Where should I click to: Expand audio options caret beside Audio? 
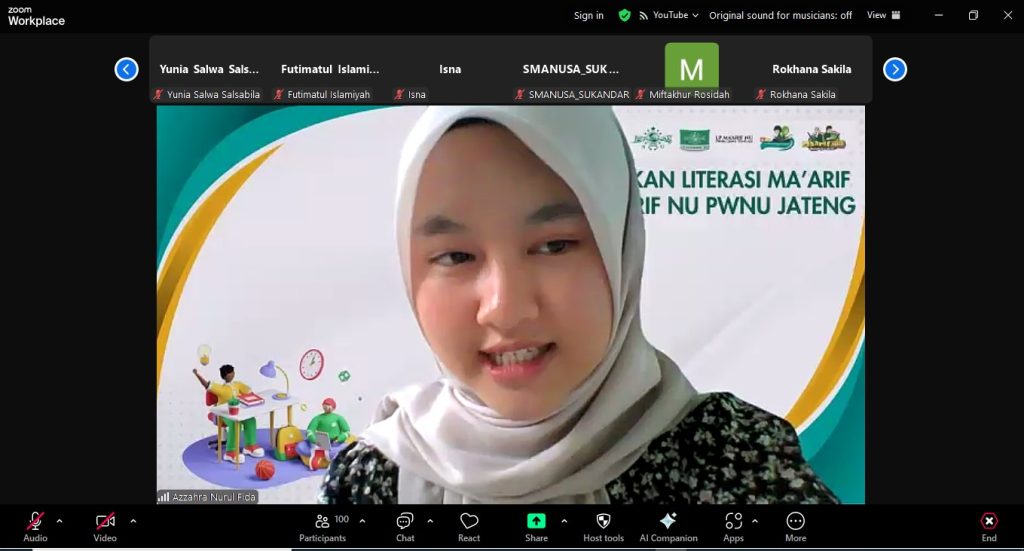pos(59,521)
